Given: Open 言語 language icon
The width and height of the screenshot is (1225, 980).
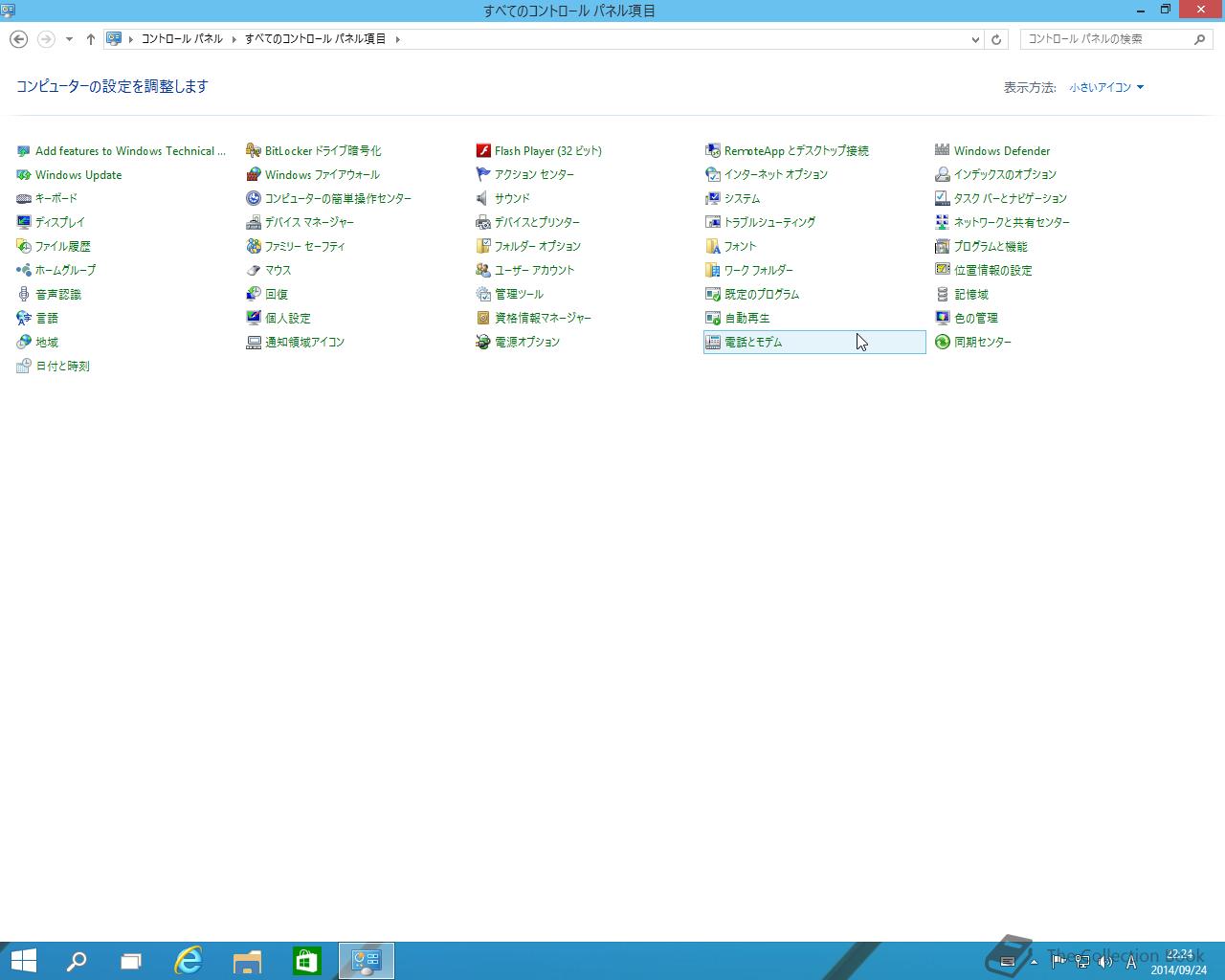Looking at the screenshot, I should pos(24,318).
